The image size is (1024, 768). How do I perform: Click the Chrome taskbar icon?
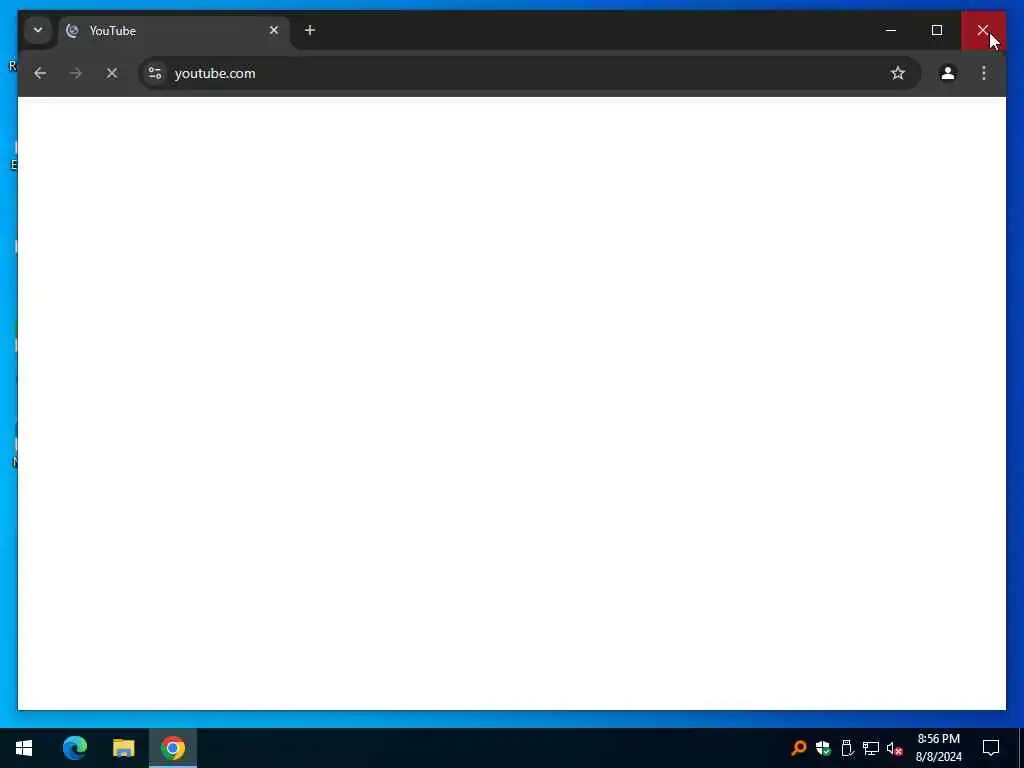[x=173, y=748]
